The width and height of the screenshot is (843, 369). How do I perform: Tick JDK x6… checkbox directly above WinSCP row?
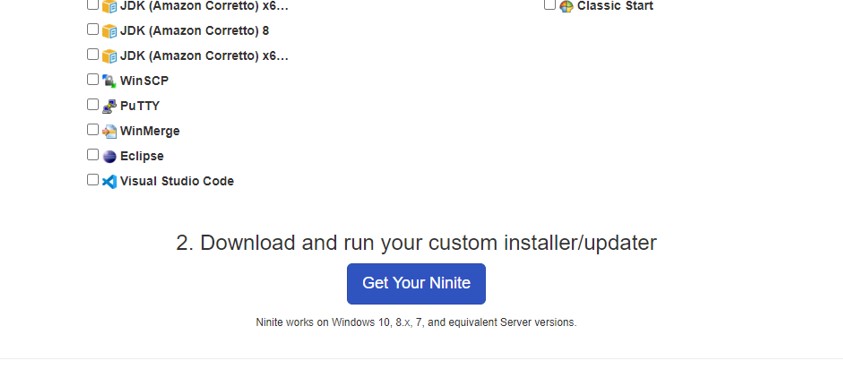click(x=93, y=54)
